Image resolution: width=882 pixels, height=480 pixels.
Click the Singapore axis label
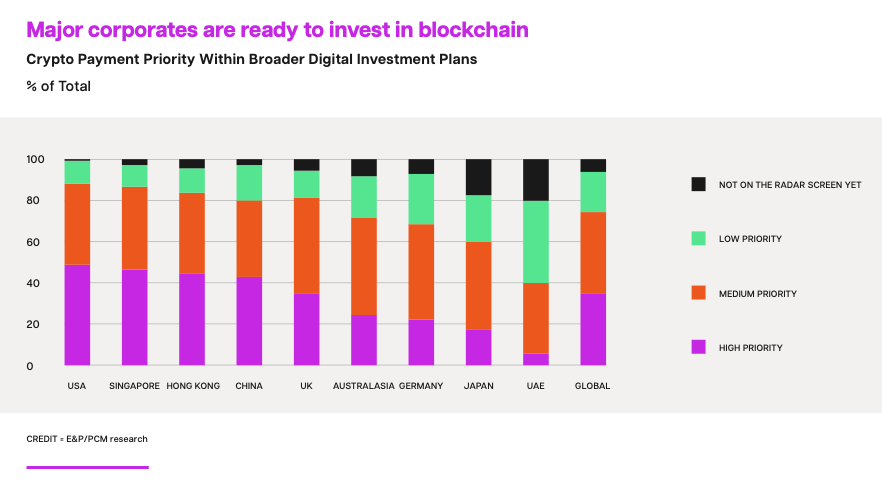click(134, 385)
